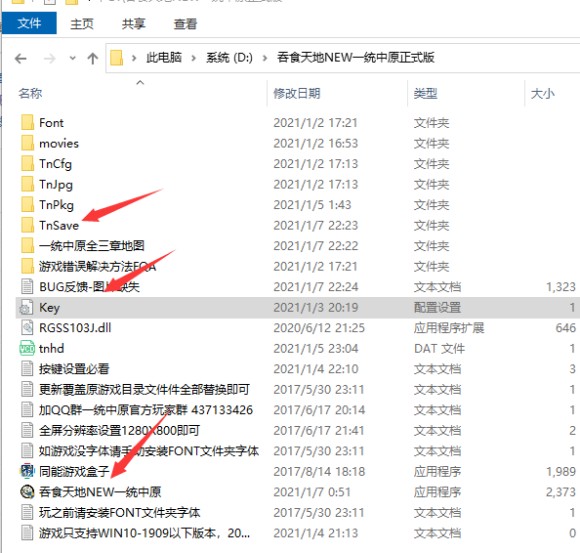Click the file name Font
The image size is (580, 553).
(51, 122)
